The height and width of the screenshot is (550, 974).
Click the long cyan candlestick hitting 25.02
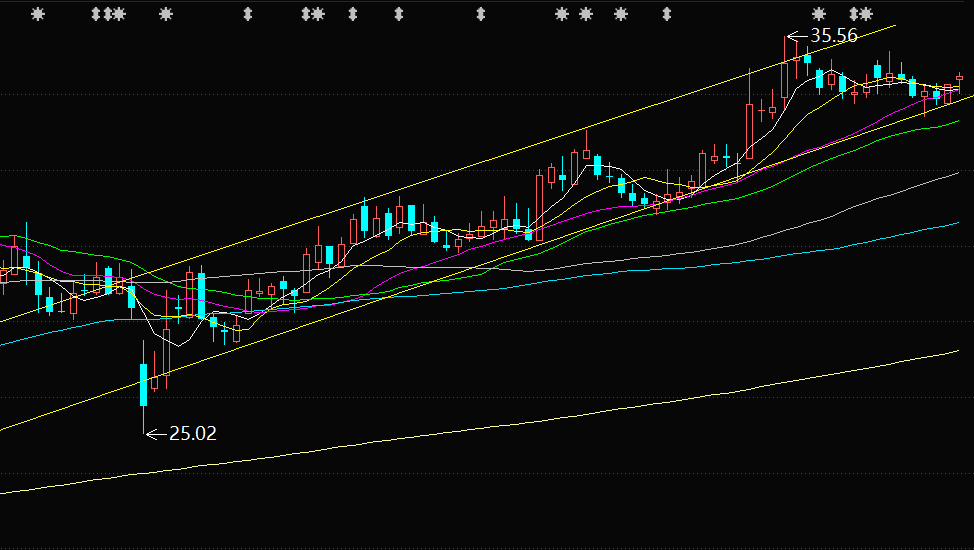pos(143,385)
